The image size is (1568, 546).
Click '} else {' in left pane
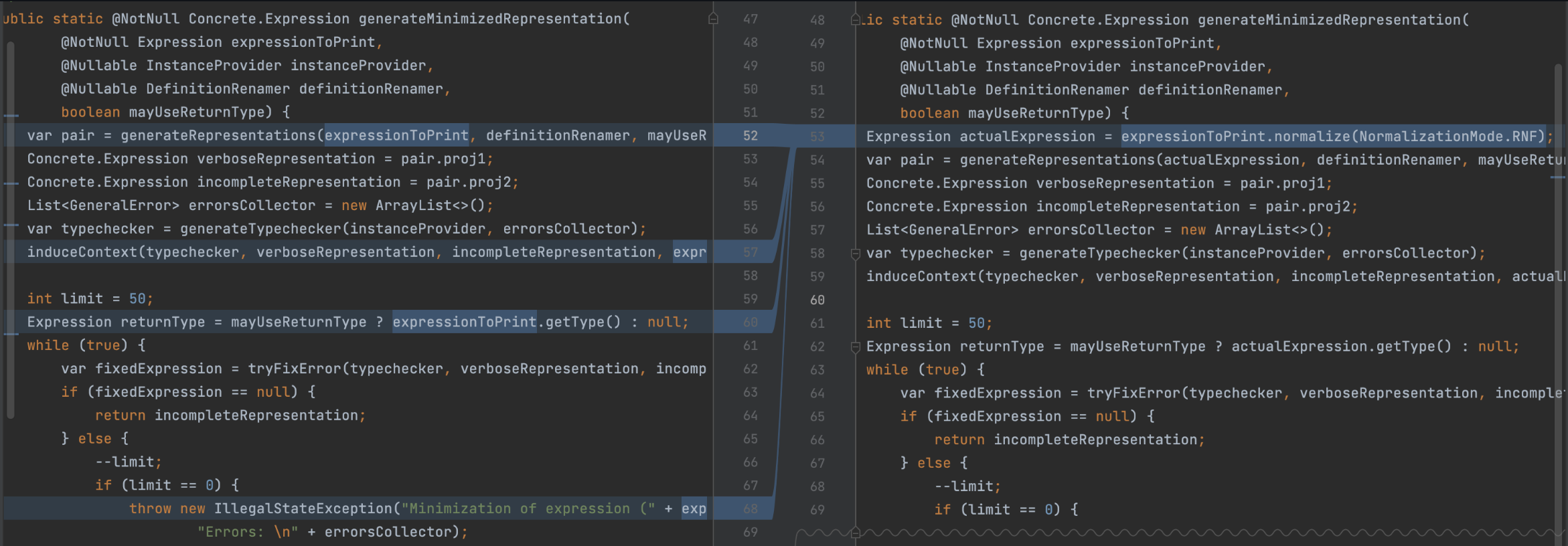[x=94, y=438]
